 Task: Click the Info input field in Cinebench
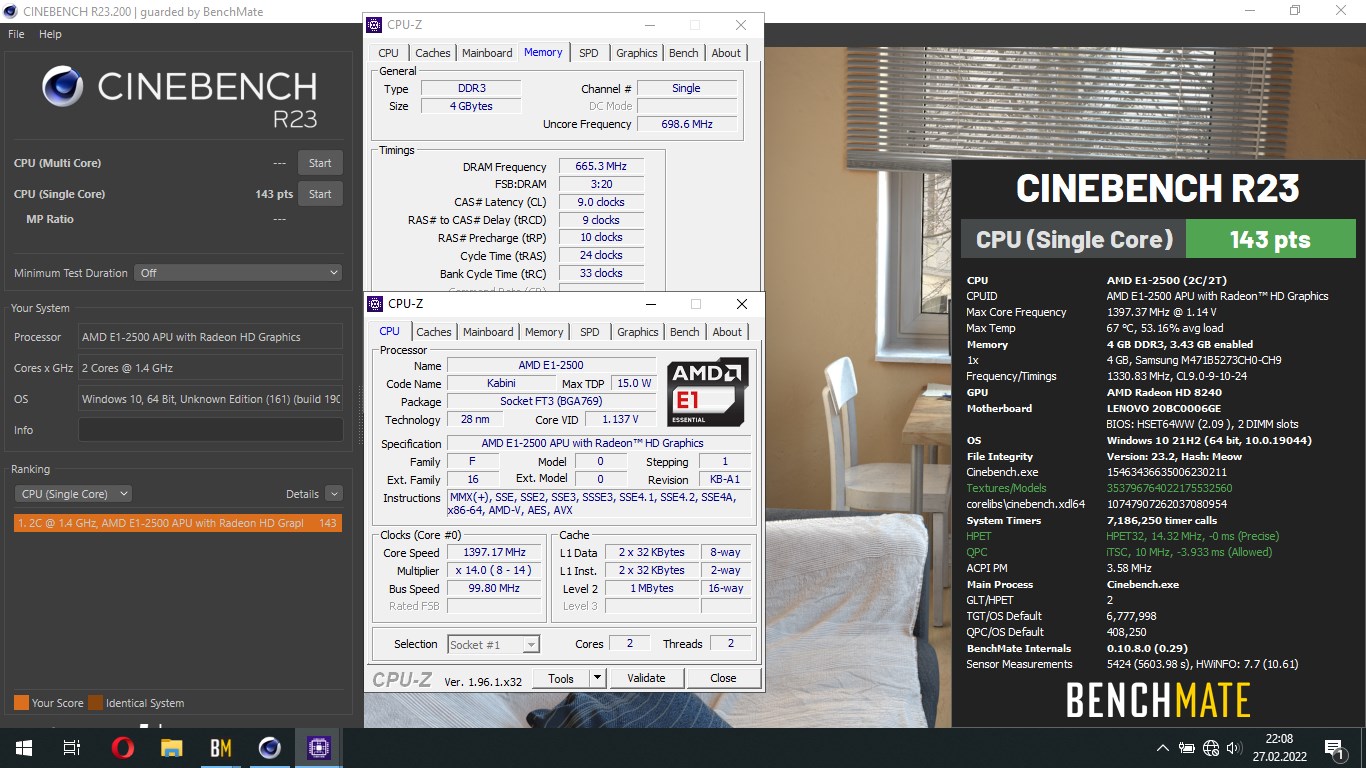click(x=210, y=430)
